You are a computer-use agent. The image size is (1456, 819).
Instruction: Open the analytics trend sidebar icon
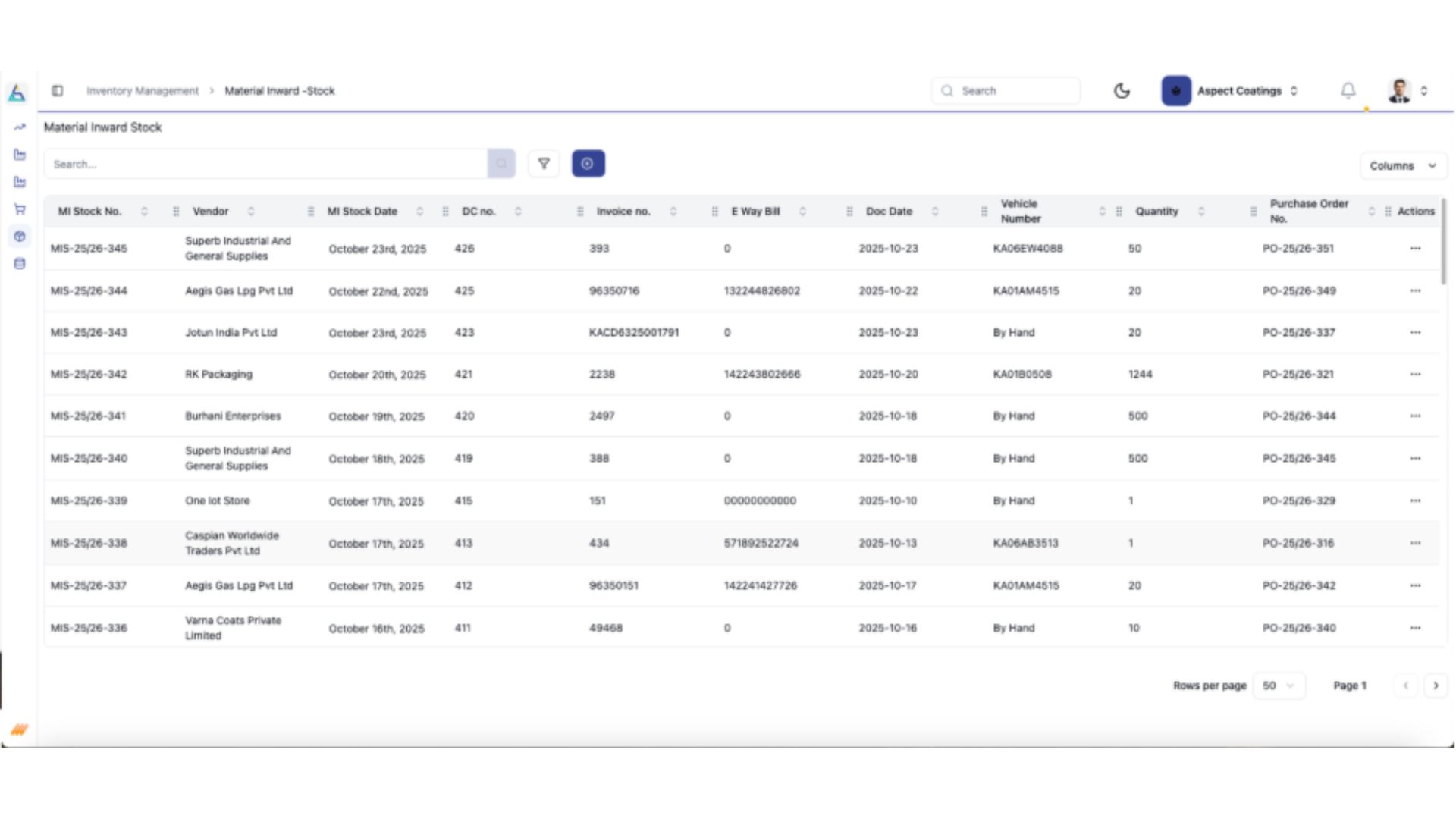20,127
